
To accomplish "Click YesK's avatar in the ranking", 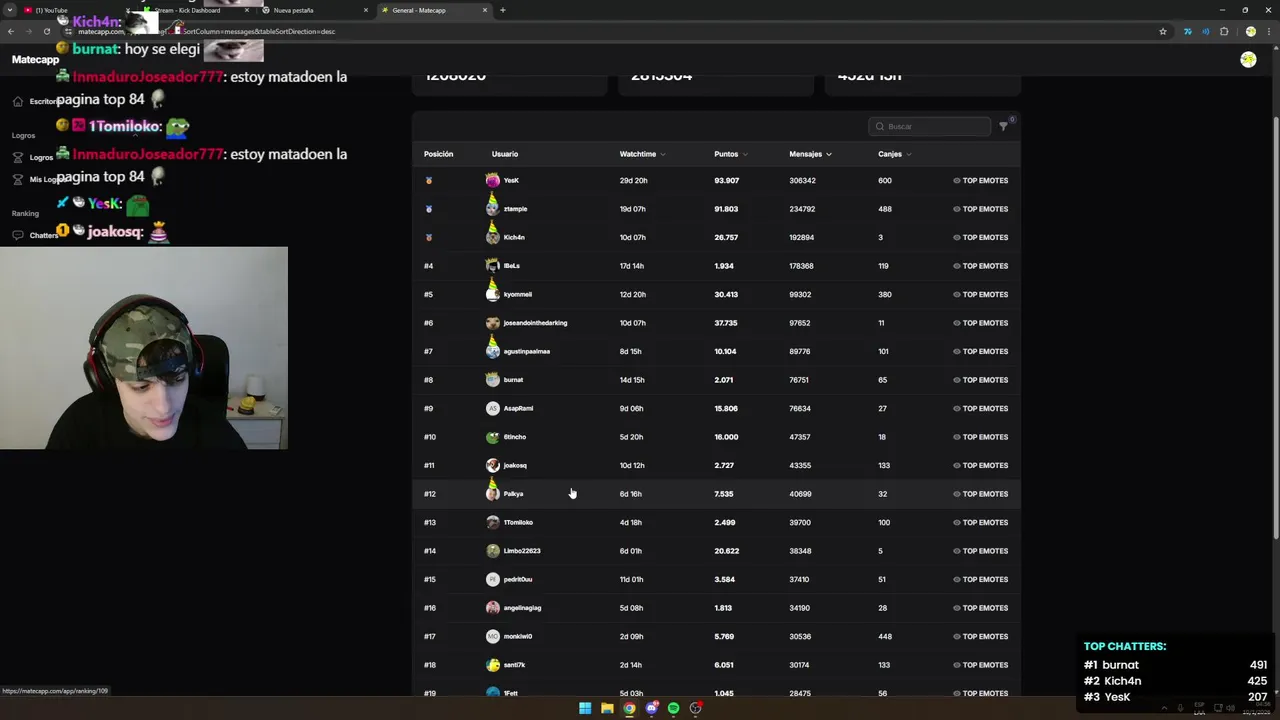I will click(x=492, y=180).
